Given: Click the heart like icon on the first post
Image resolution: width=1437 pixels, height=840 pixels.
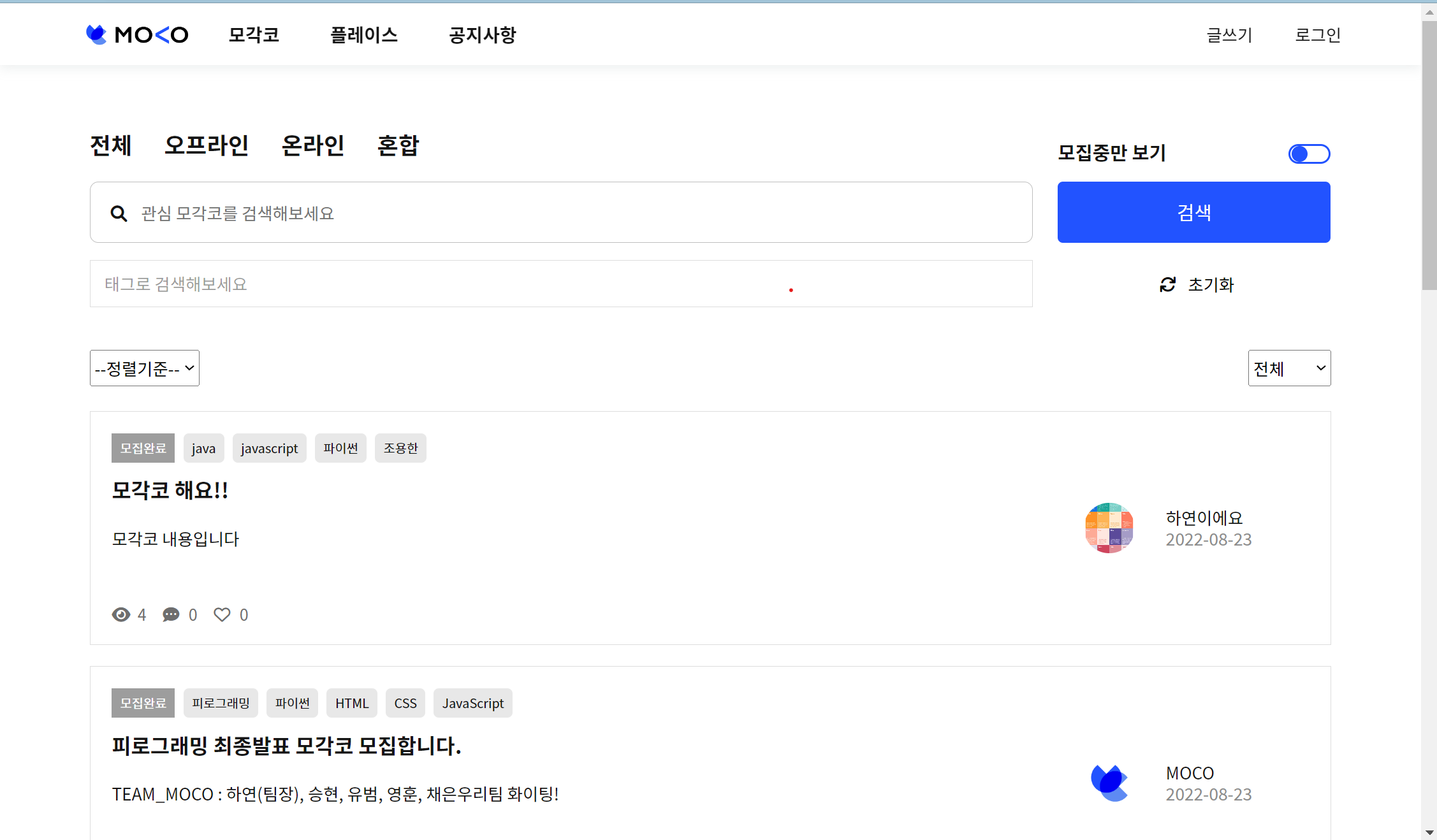Looking at the screenshot, I should tap(222, 614).
